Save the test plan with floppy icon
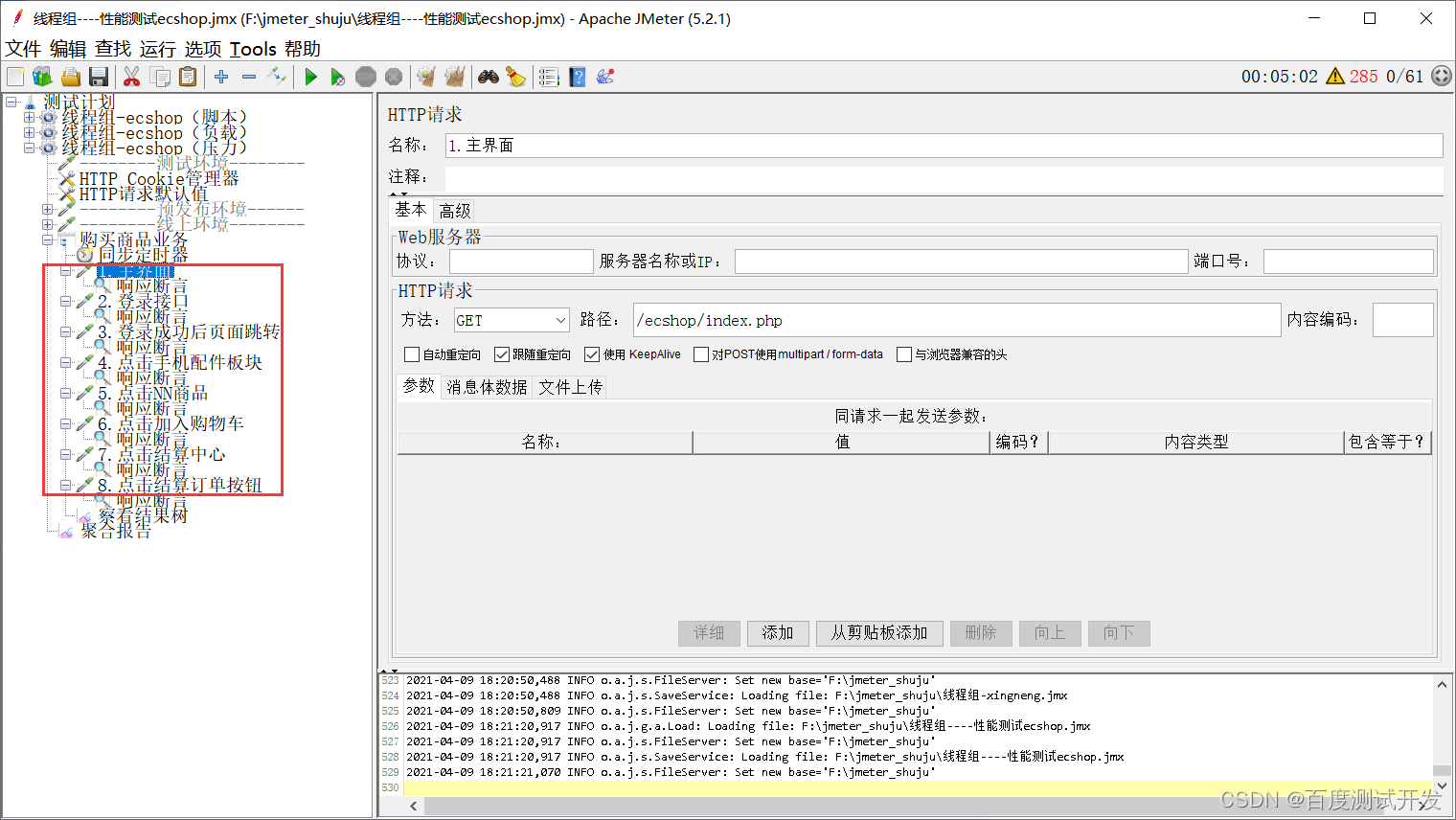 (x=98, y=77)
